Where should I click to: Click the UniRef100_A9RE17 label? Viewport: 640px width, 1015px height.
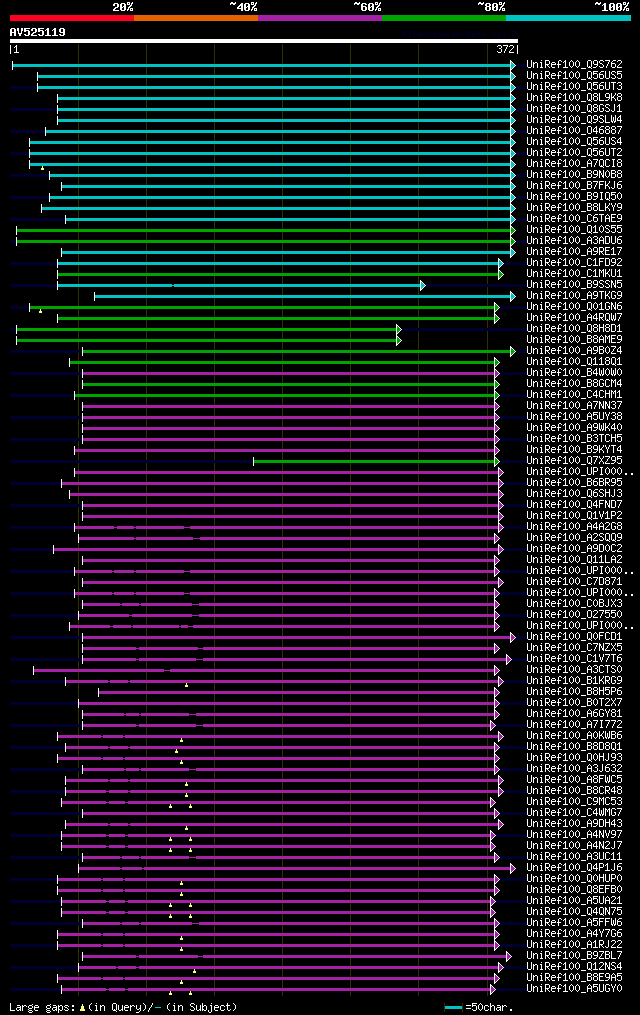575,252
